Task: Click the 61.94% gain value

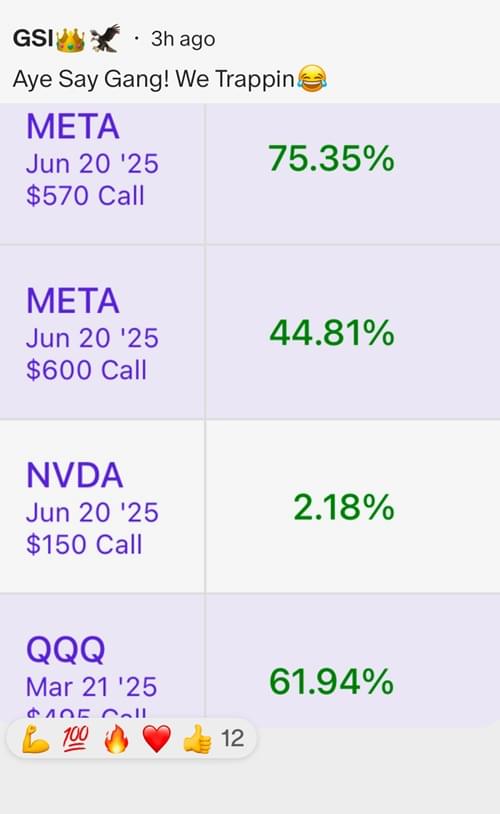Action: click(331, 682)
